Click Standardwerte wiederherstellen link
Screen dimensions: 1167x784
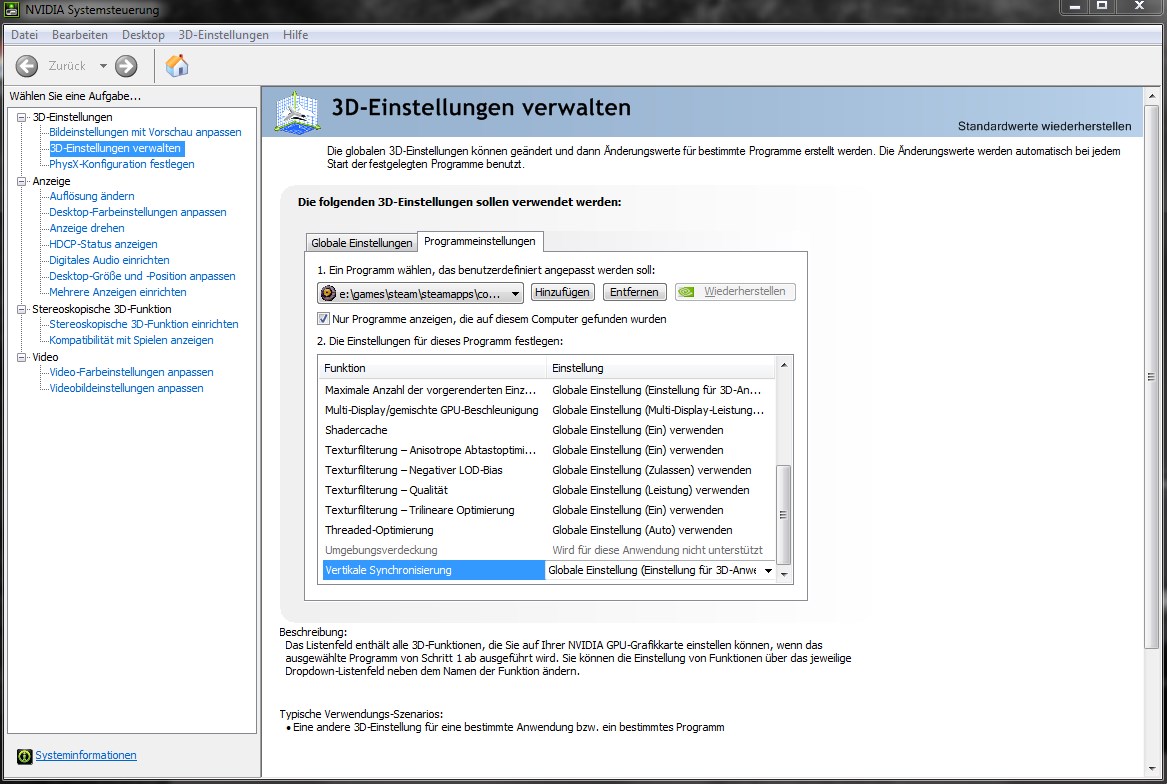(x=1044, y=127)
